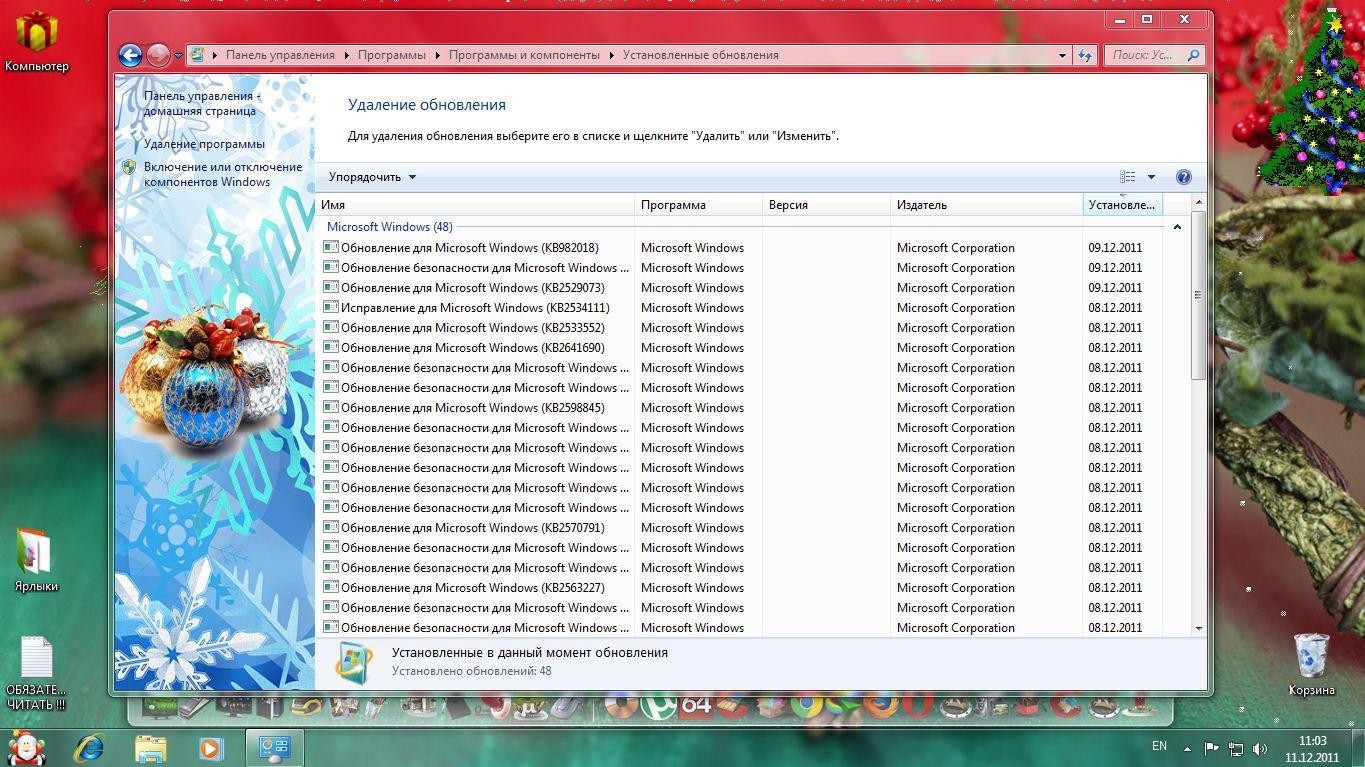Refresh the Installed Updates list
Screen dimensions: 1365x767
(1084, 55)
